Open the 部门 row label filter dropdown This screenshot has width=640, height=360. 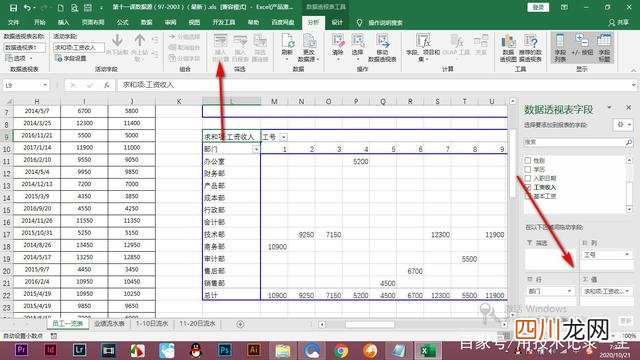coord(256,149)
